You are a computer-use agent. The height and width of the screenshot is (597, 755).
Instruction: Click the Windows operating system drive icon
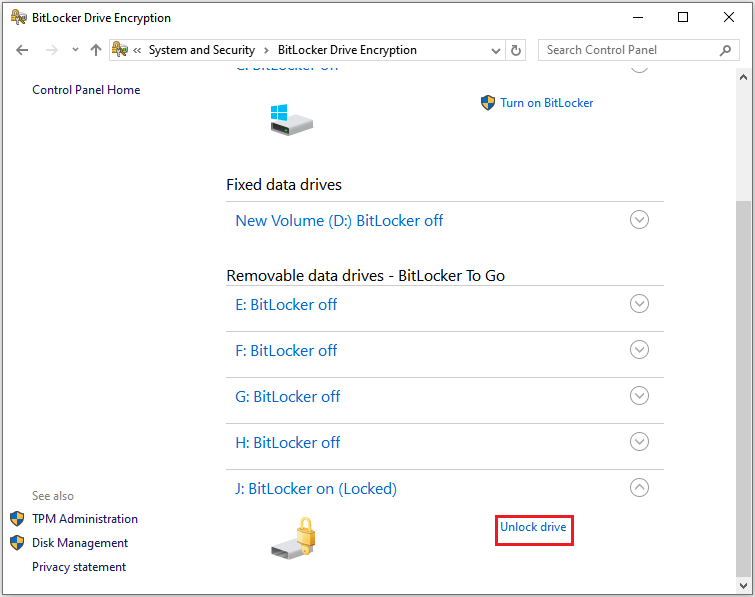pos(291,120)
